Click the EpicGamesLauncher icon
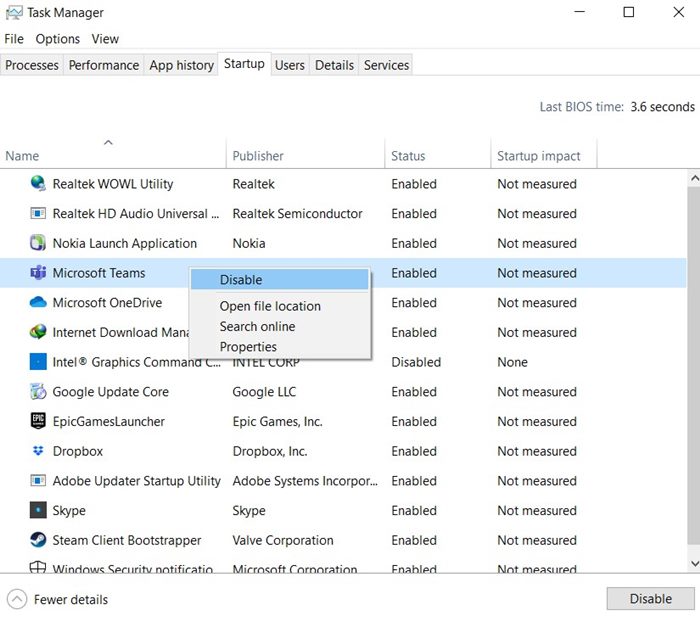Viewport: 700px width, 621px height. [38, 421]
